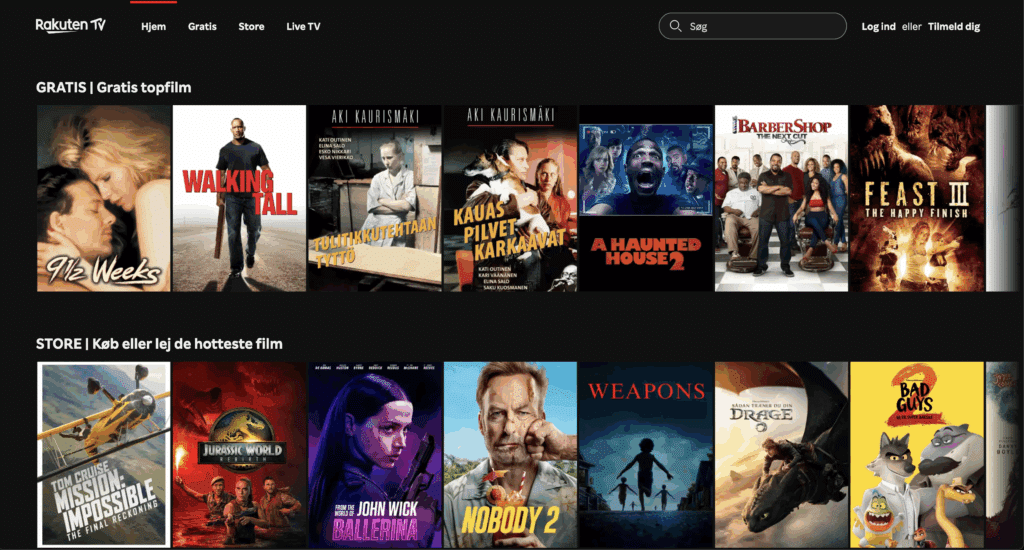Choose the Ballerina movie poster

point(374,455)
